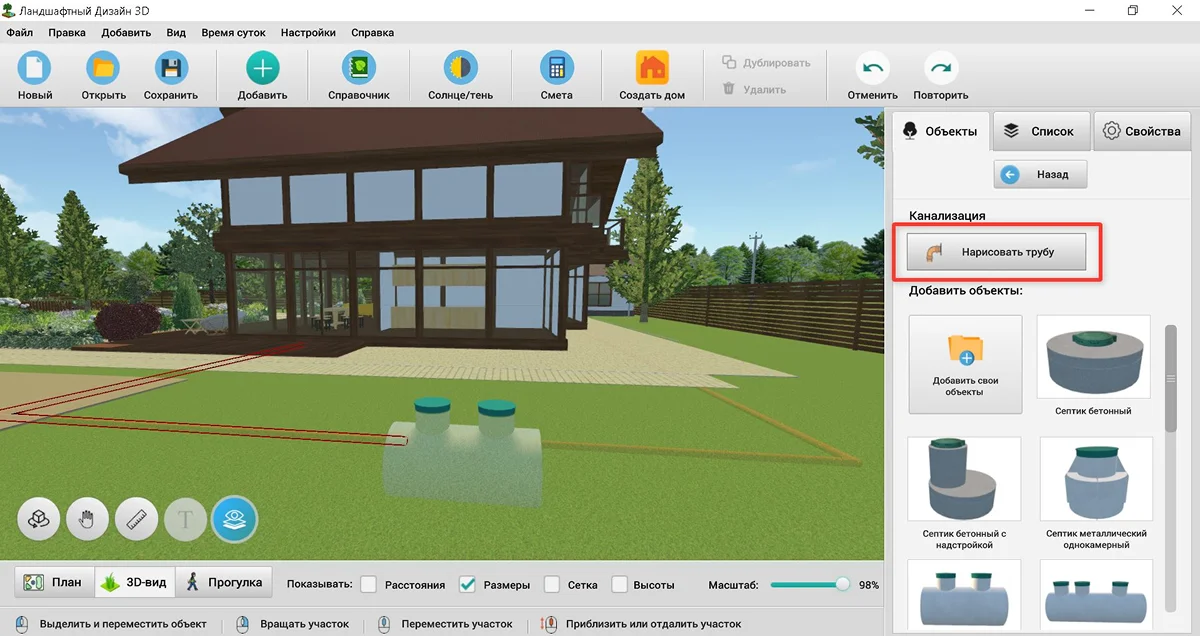
Task: Select the ruler measurement tool in viewport
Action: click(138, 519)
